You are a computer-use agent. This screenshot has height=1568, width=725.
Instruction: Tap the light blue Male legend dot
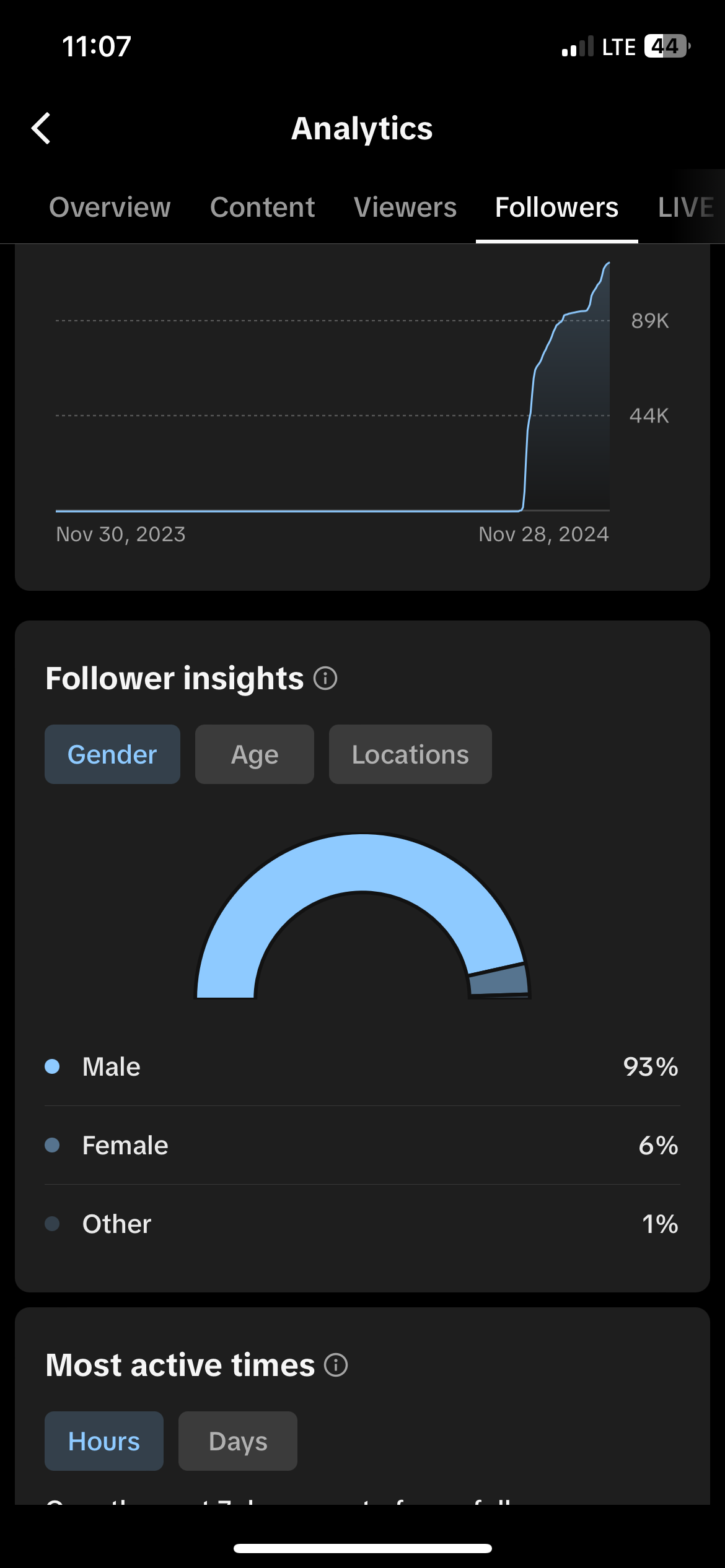(52, 1066)
